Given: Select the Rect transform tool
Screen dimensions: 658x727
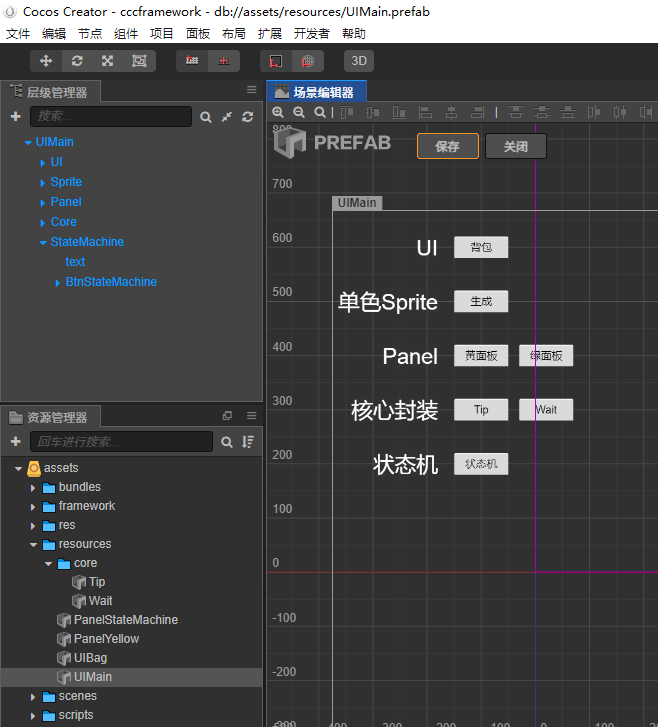Looking at the screenshot, I should click(139, 61).
